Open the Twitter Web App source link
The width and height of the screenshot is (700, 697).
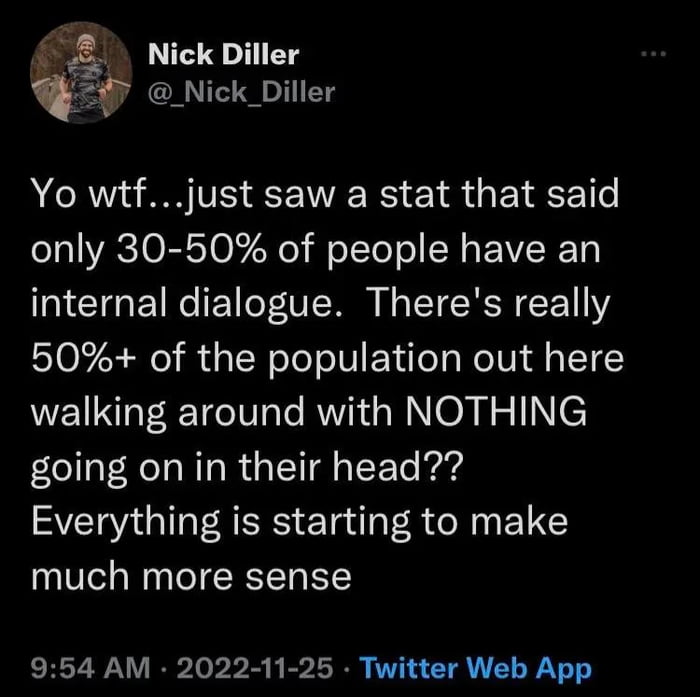tap(475, 669)
